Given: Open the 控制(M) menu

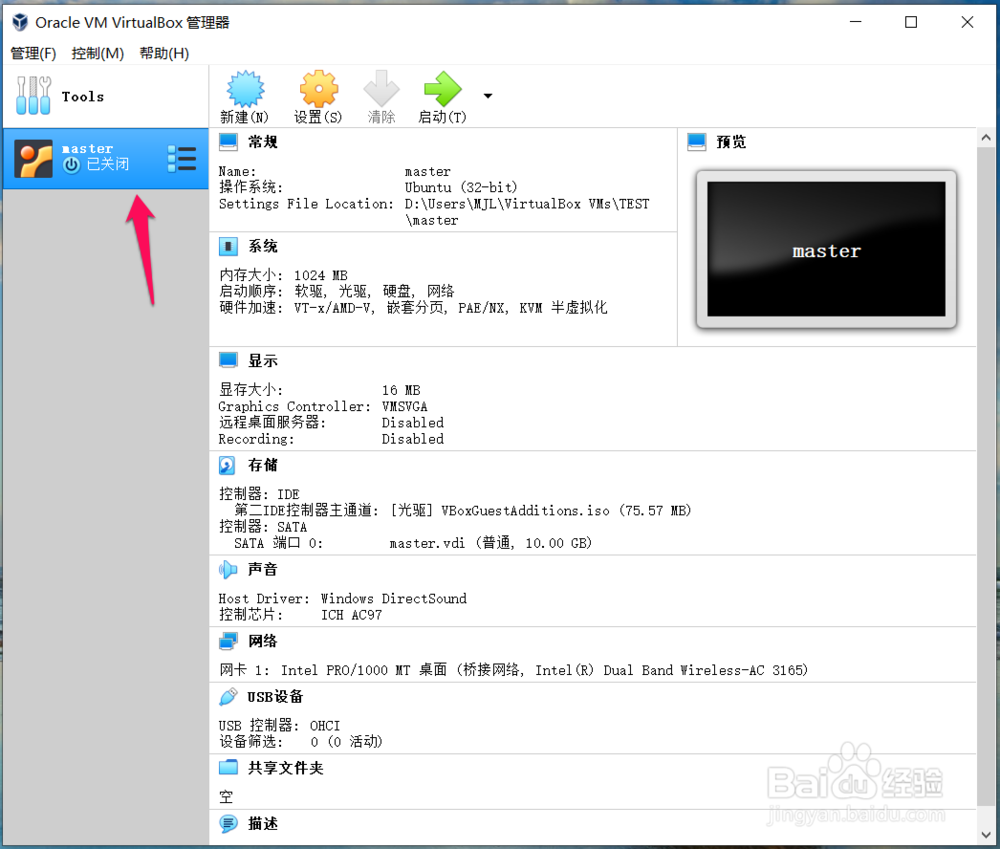Looking at the screenshot, I should (x=98, y=53).
